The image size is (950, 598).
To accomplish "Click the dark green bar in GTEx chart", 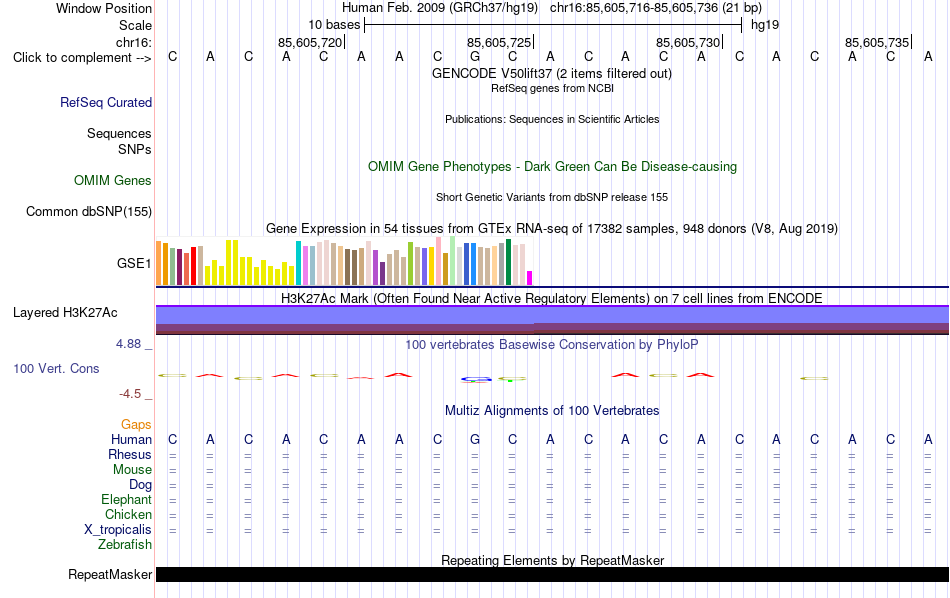I will point(508,262).
